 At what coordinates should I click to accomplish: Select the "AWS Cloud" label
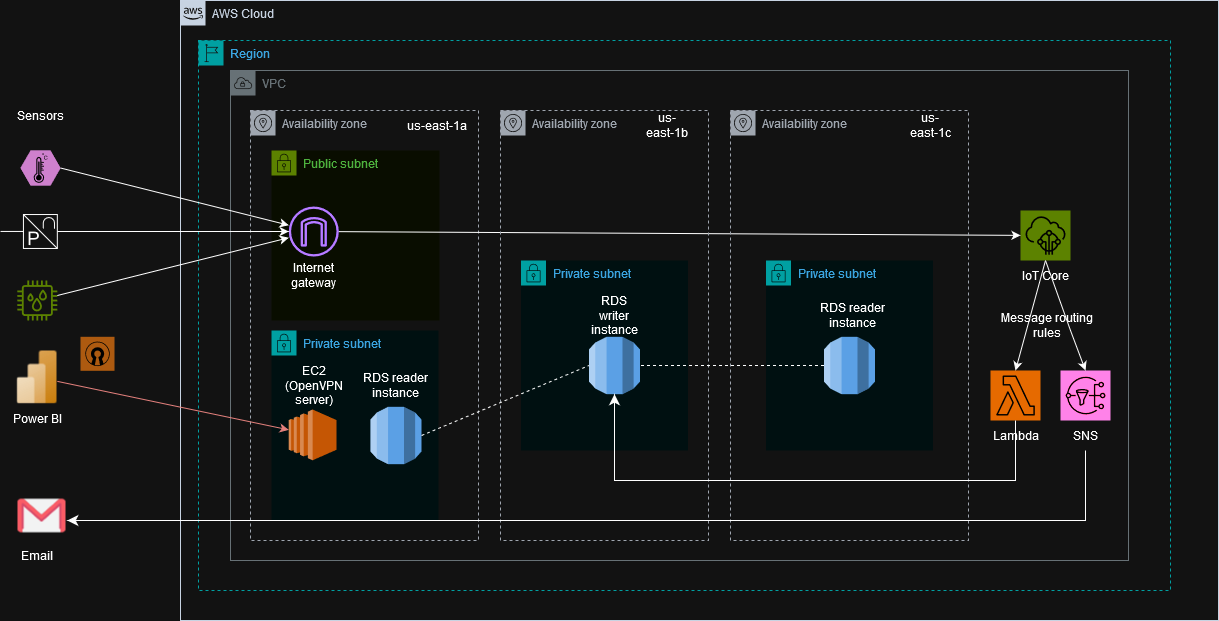[x=243, y=14]
